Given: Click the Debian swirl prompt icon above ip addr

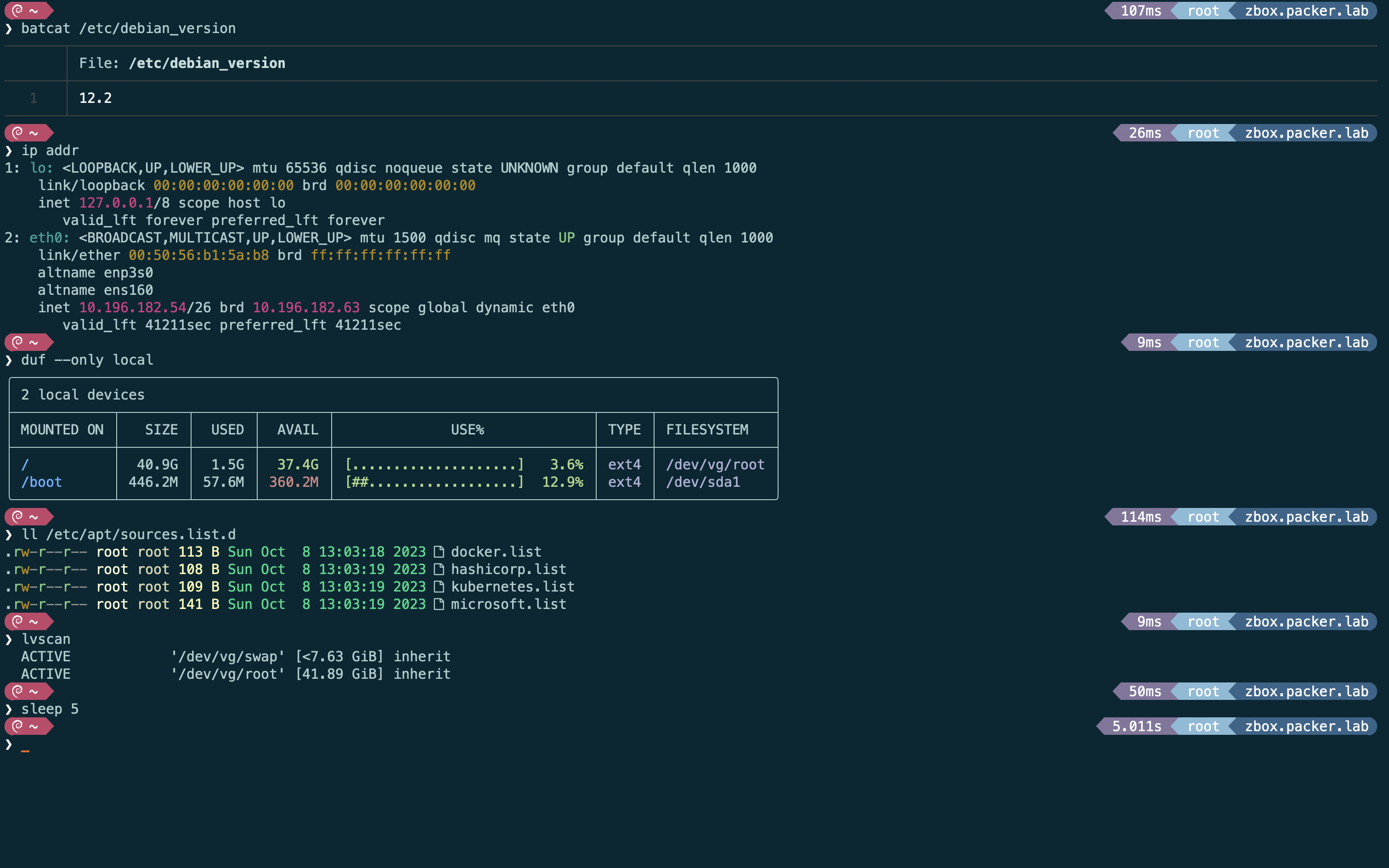Looking at the screenshot, I should (18, 133).
